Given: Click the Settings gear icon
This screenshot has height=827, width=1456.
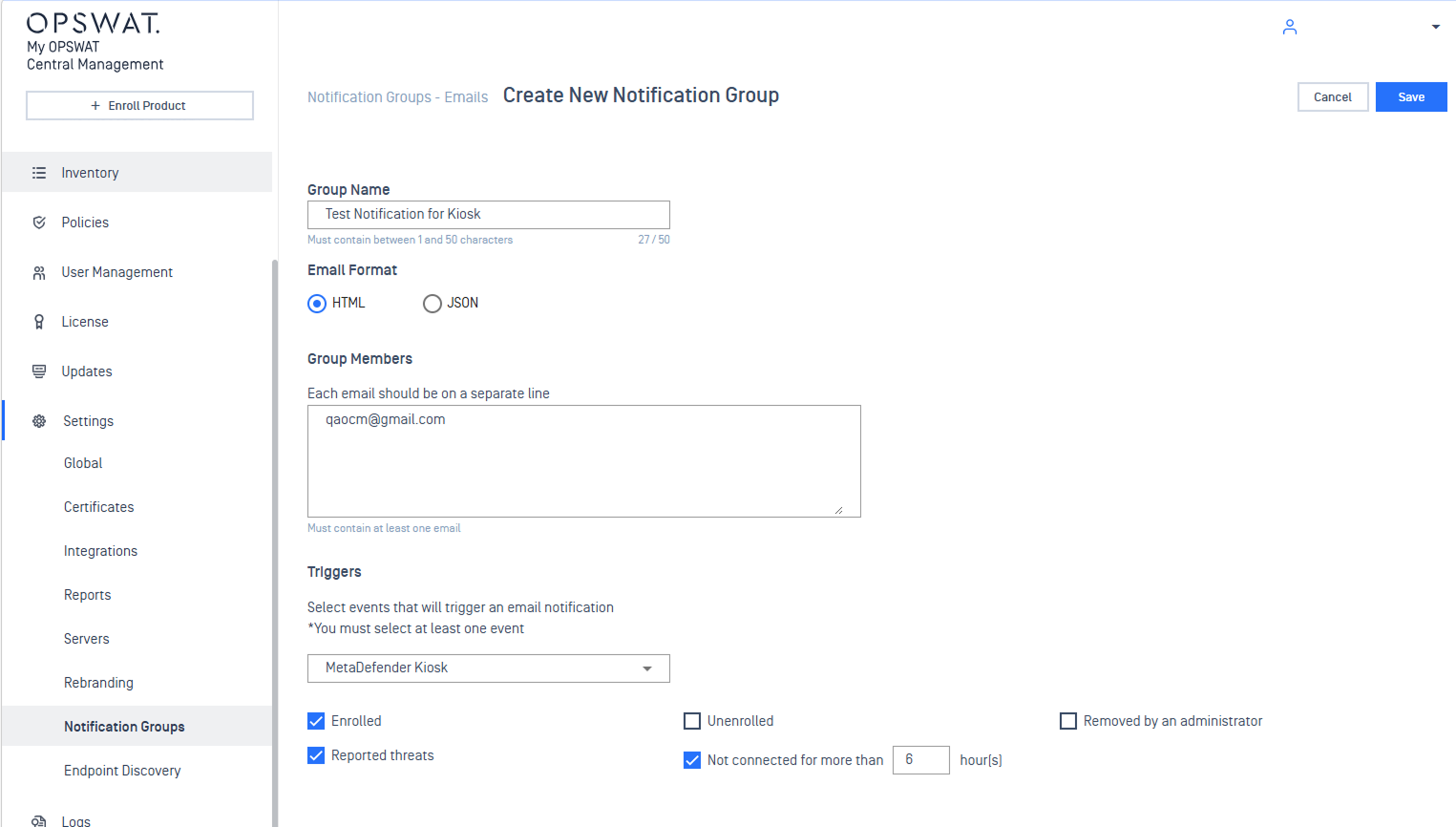Looking at the screenshot, I should pyautogui.click(x=38, y=420).
